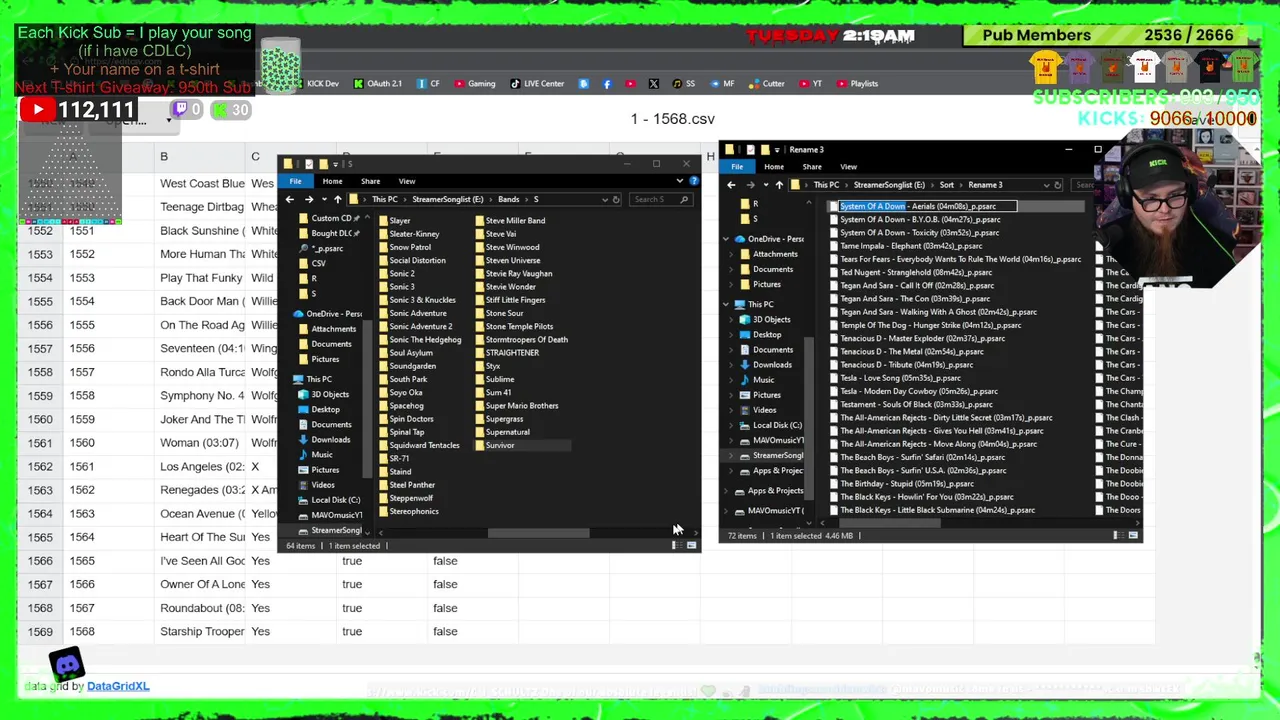
Task: Collapse OneDrive tree node in Rename 3 window
Action: point(727,239)
